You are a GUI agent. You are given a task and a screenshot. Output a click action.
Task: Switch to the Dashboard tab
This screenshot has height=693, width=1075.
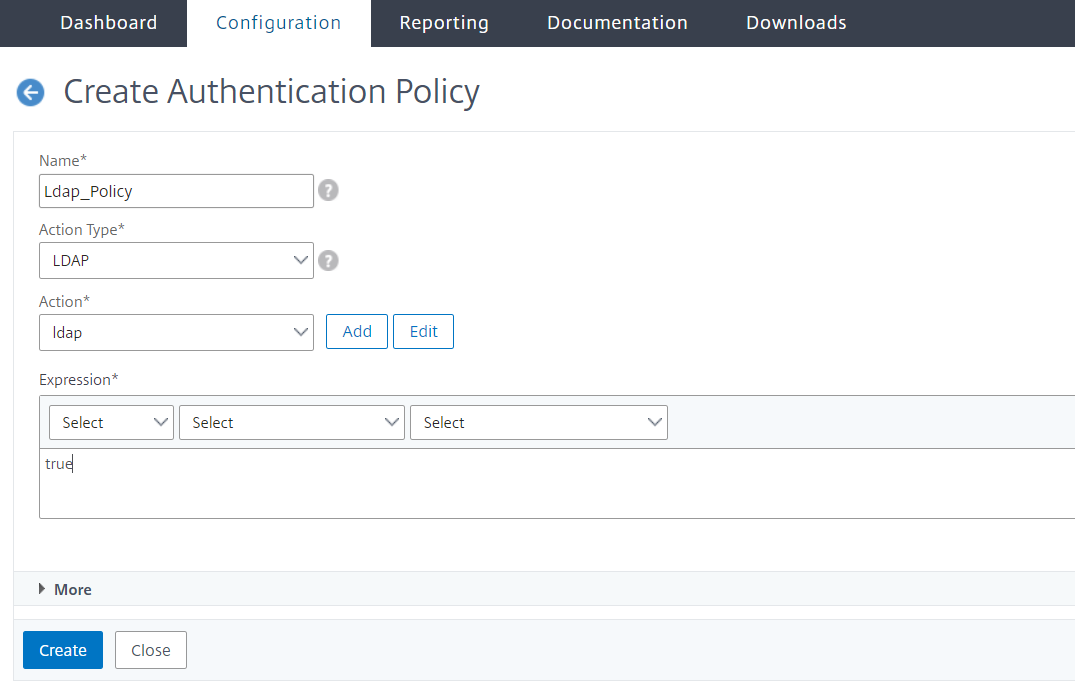coord(109,23)
